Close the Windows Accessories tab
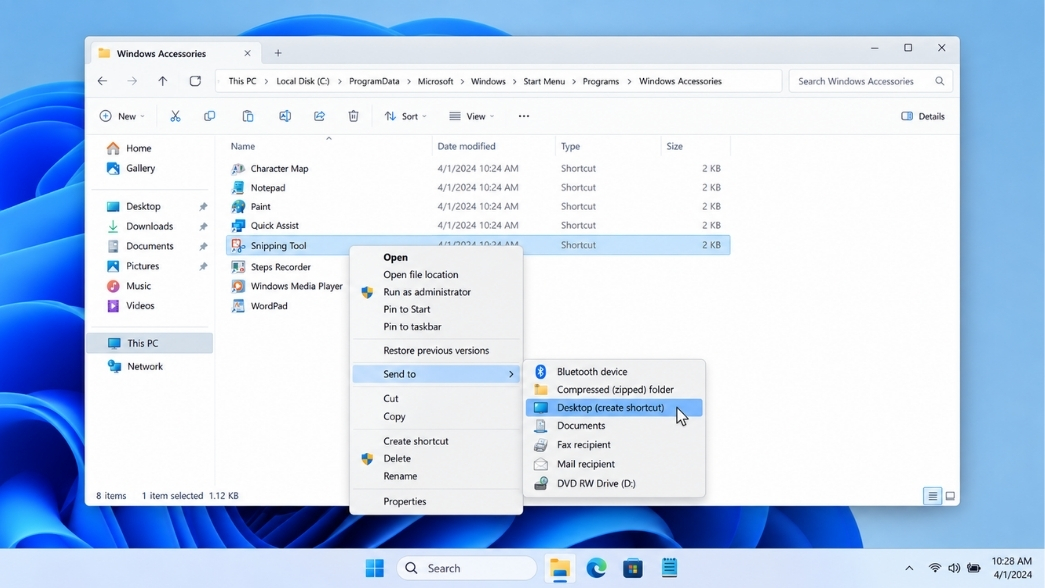This screenshot has height=588, width=1045. [247, 53]
